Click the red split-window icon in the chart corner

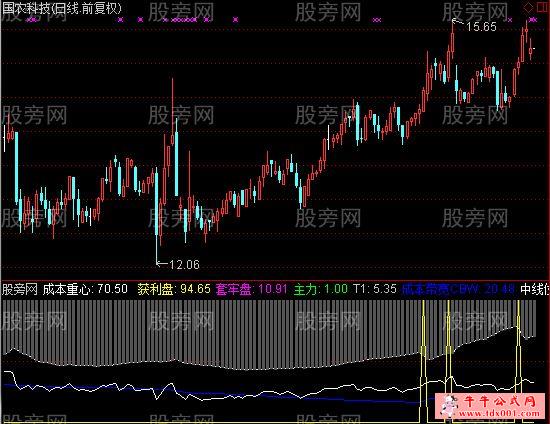[x=542, y=7]
